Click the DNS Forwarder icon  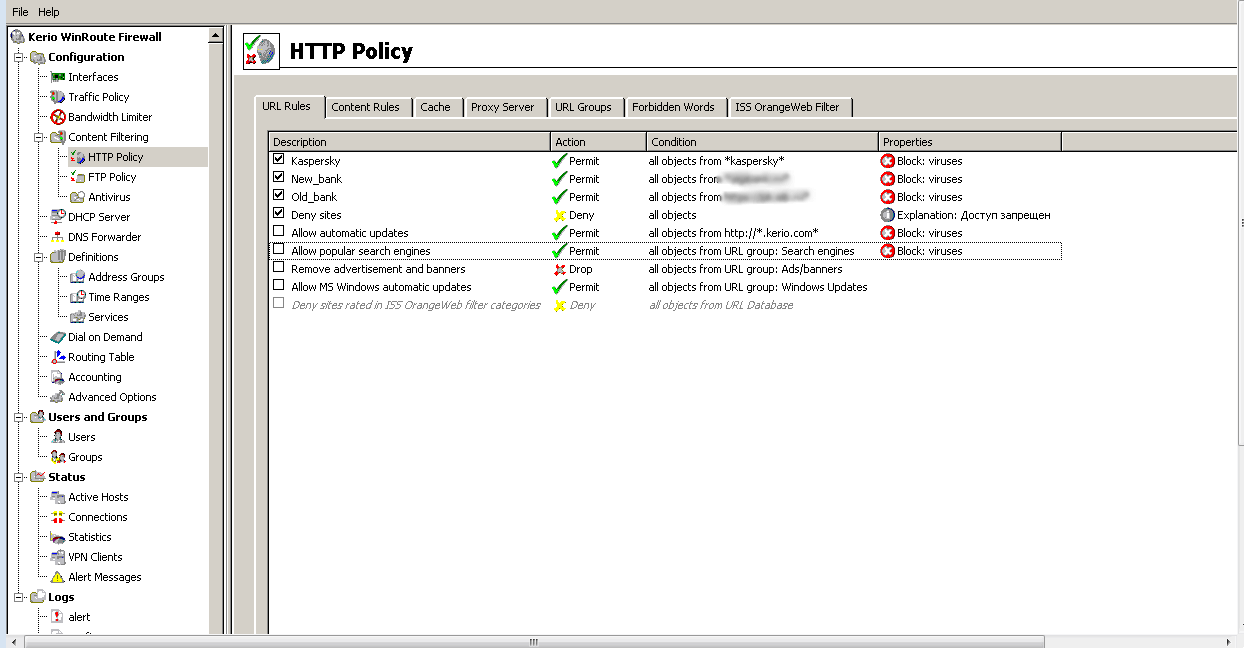pos(58,237)
